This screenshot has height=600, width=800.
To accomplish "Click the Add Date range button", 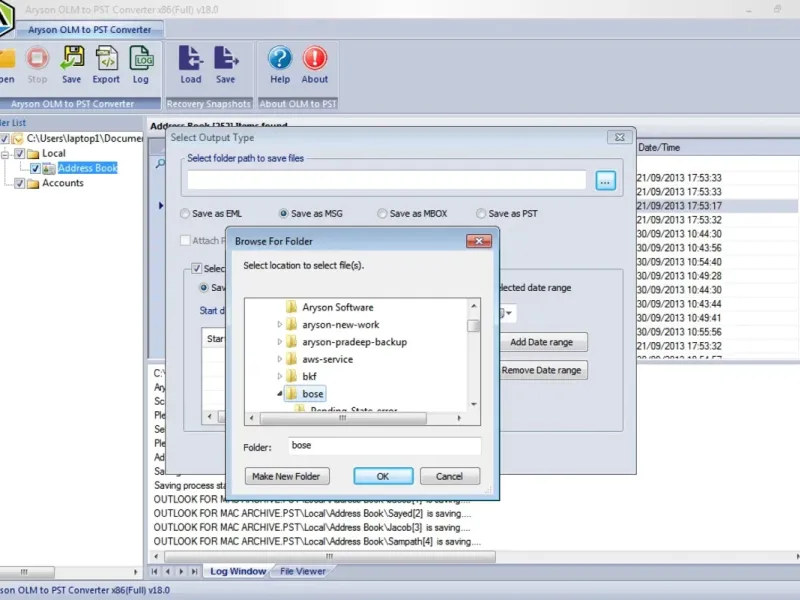I will point(541,342).
